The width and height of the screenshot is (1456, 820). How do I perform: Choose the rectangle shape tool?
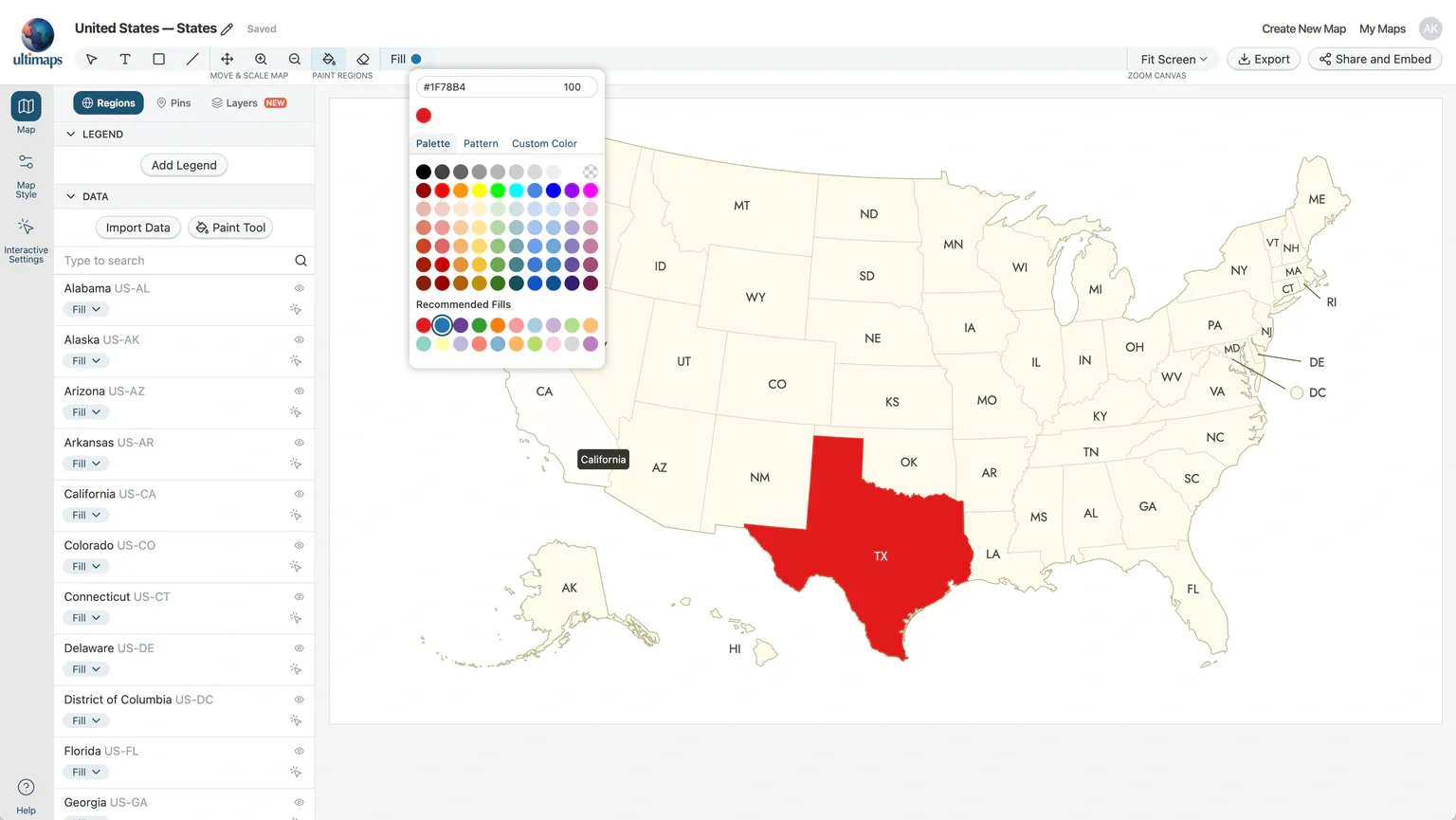pos(159,59)
